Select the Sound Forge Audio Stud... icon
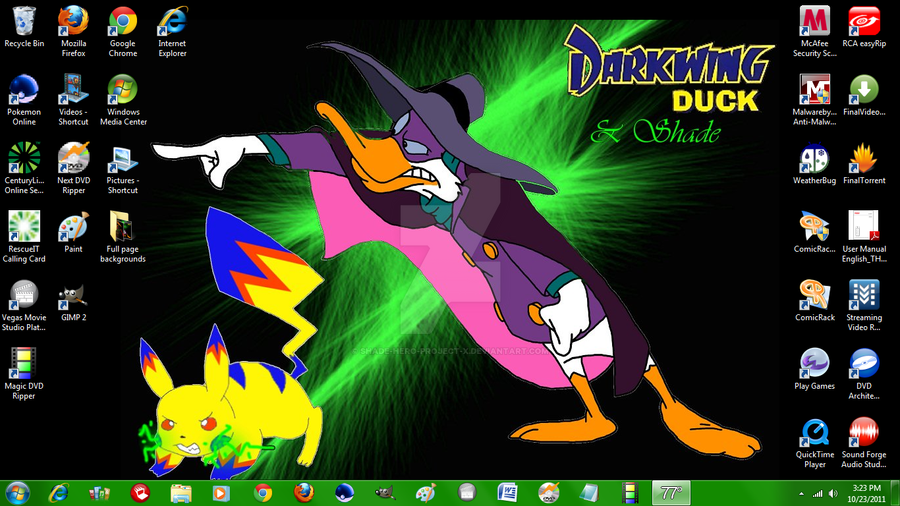Screen dimensions: 900x506 coord(864,443)
